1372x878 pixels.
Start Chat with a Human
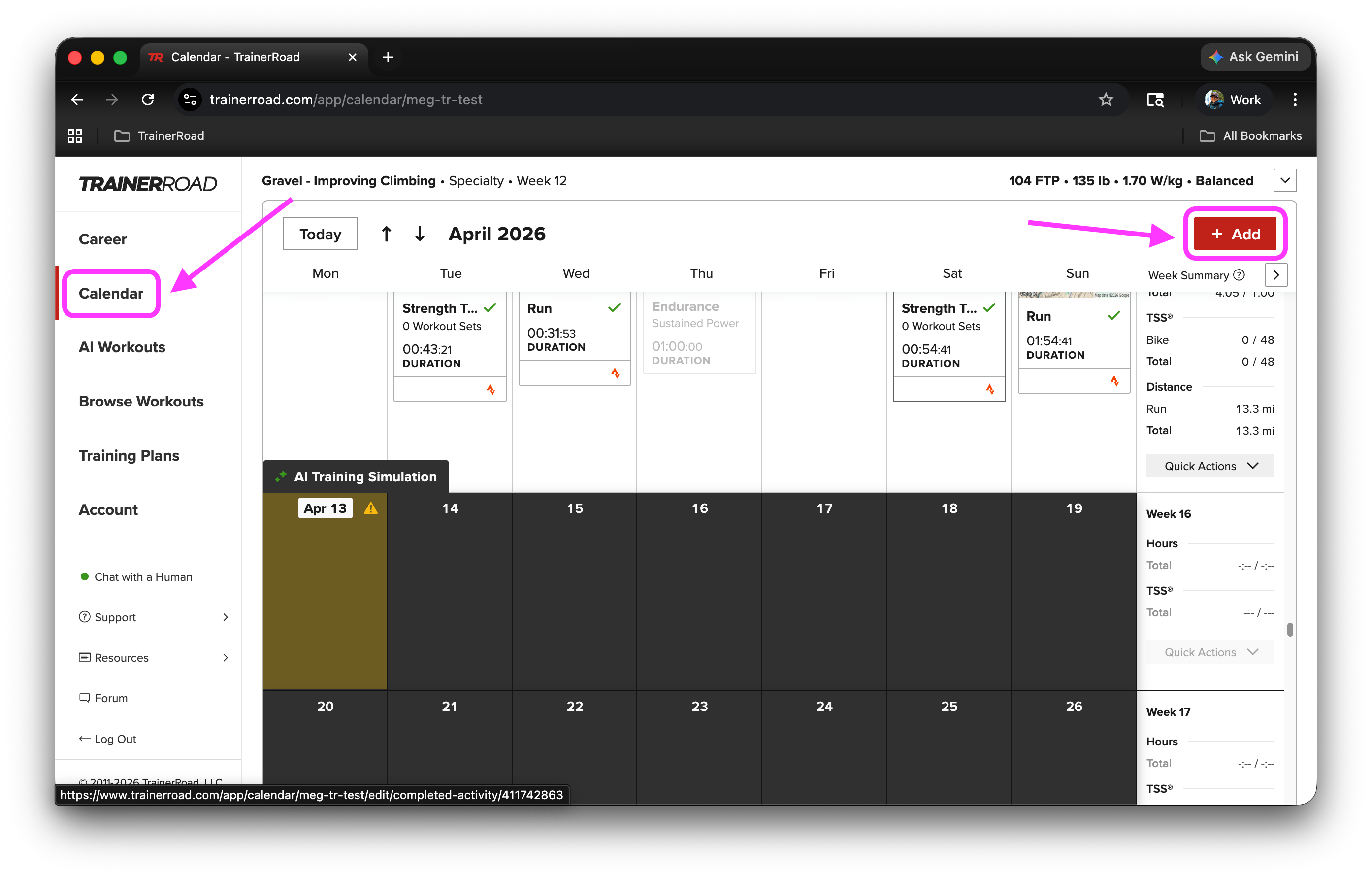[136, 577]
